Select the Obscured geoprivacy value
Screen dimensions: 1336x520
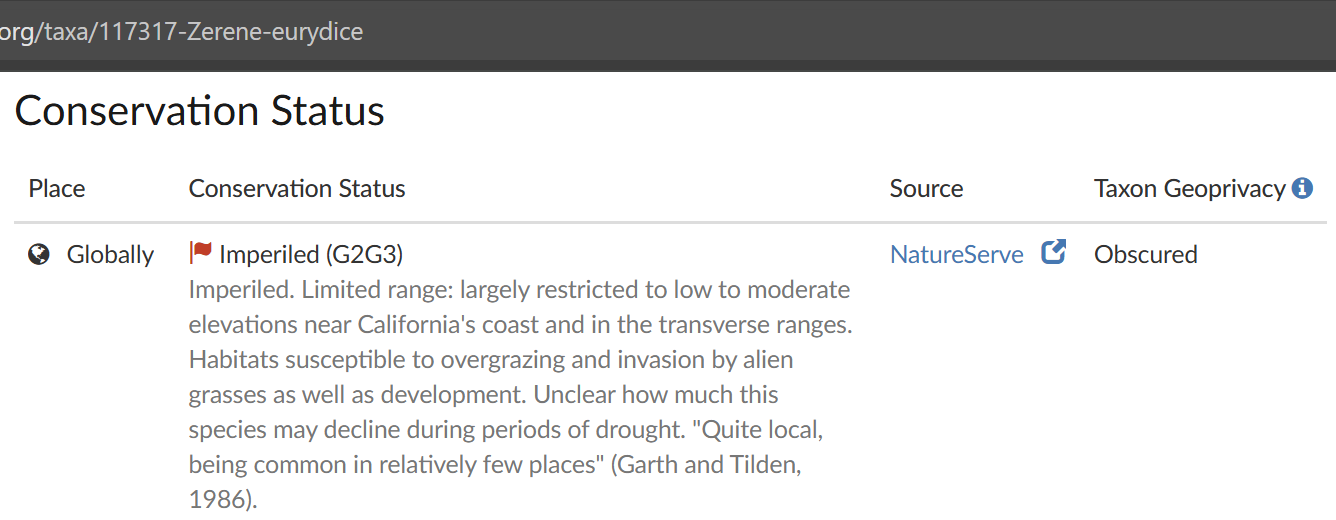click(x=1145, y=255)
